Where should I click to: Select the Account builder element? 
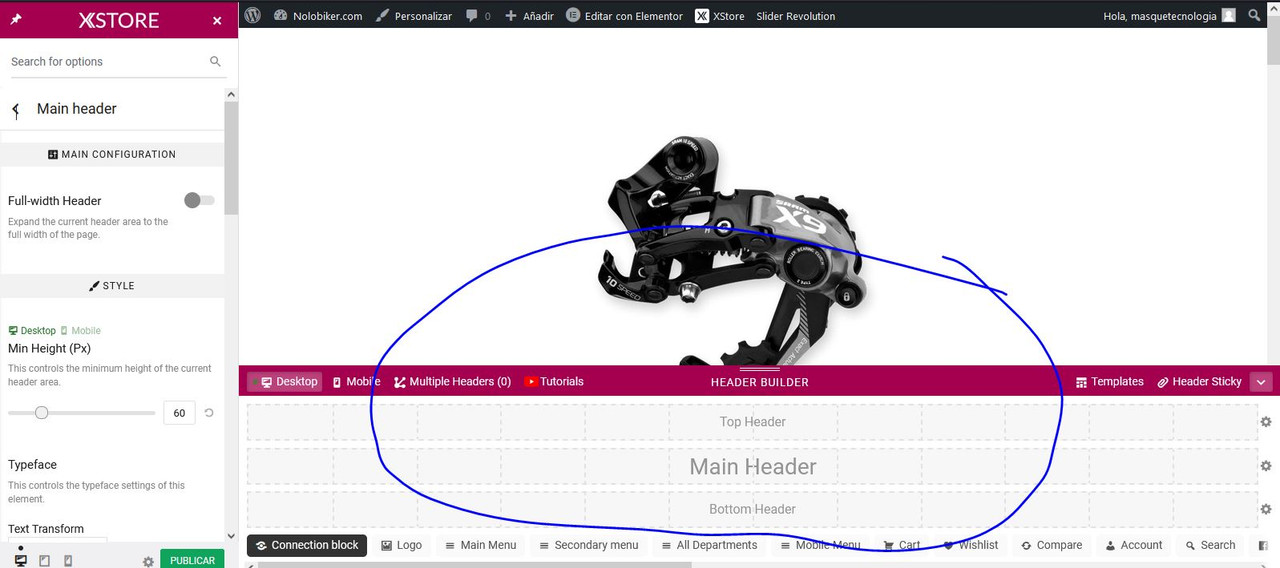(x=1134, y=545)
